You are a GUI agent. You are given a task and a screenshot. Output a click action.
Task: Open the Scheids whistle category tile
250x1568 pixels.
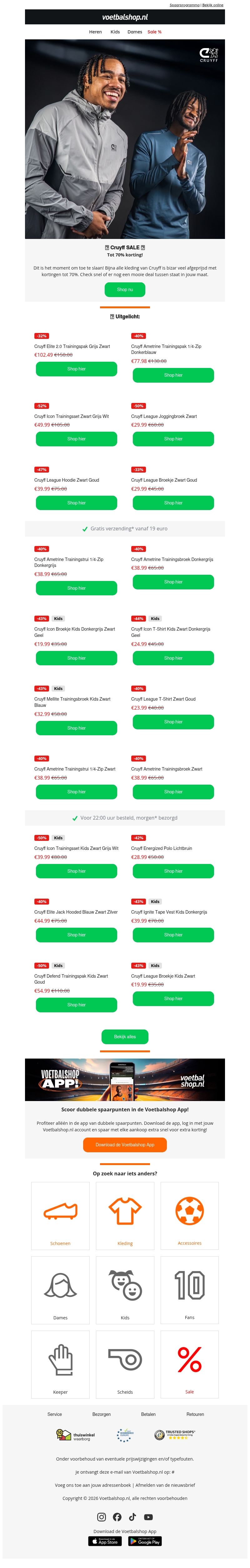[125, 1363]
